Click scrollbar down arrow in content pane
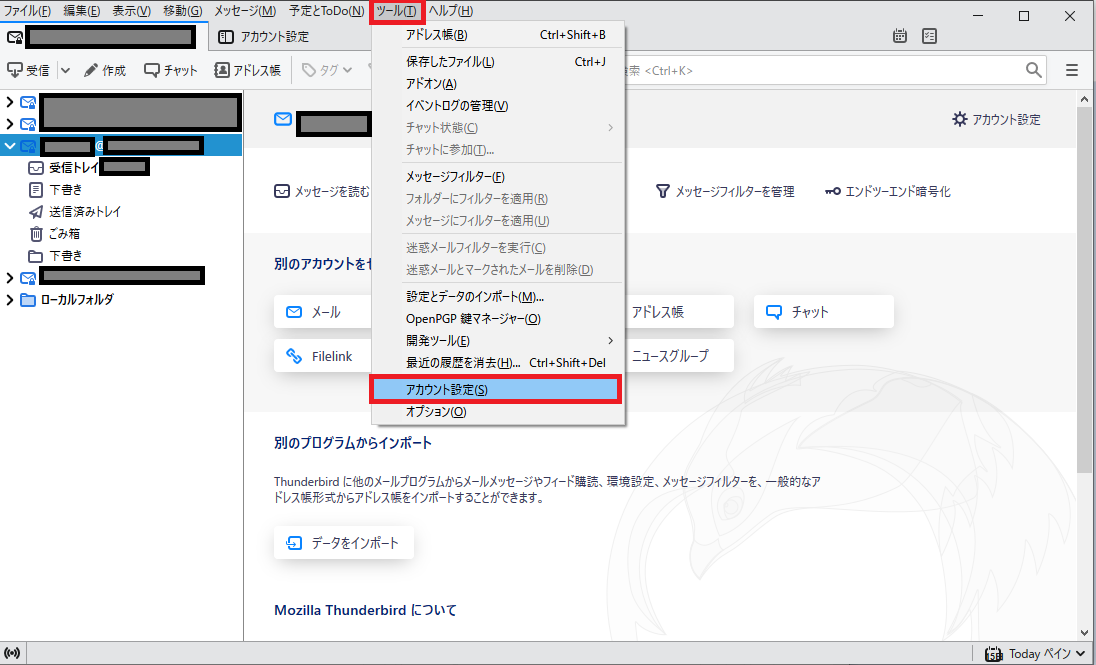 point(1085,631)
